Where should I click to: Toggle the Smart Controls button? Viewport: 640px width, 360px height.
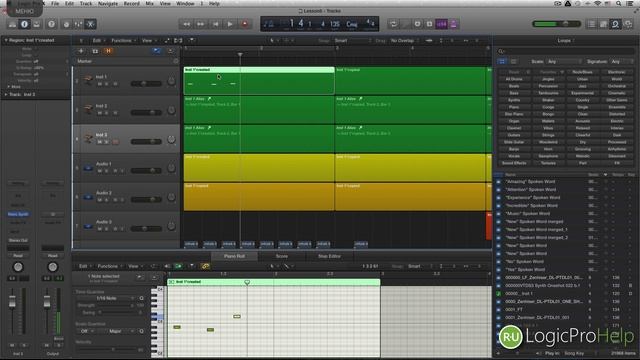[66, 24]
